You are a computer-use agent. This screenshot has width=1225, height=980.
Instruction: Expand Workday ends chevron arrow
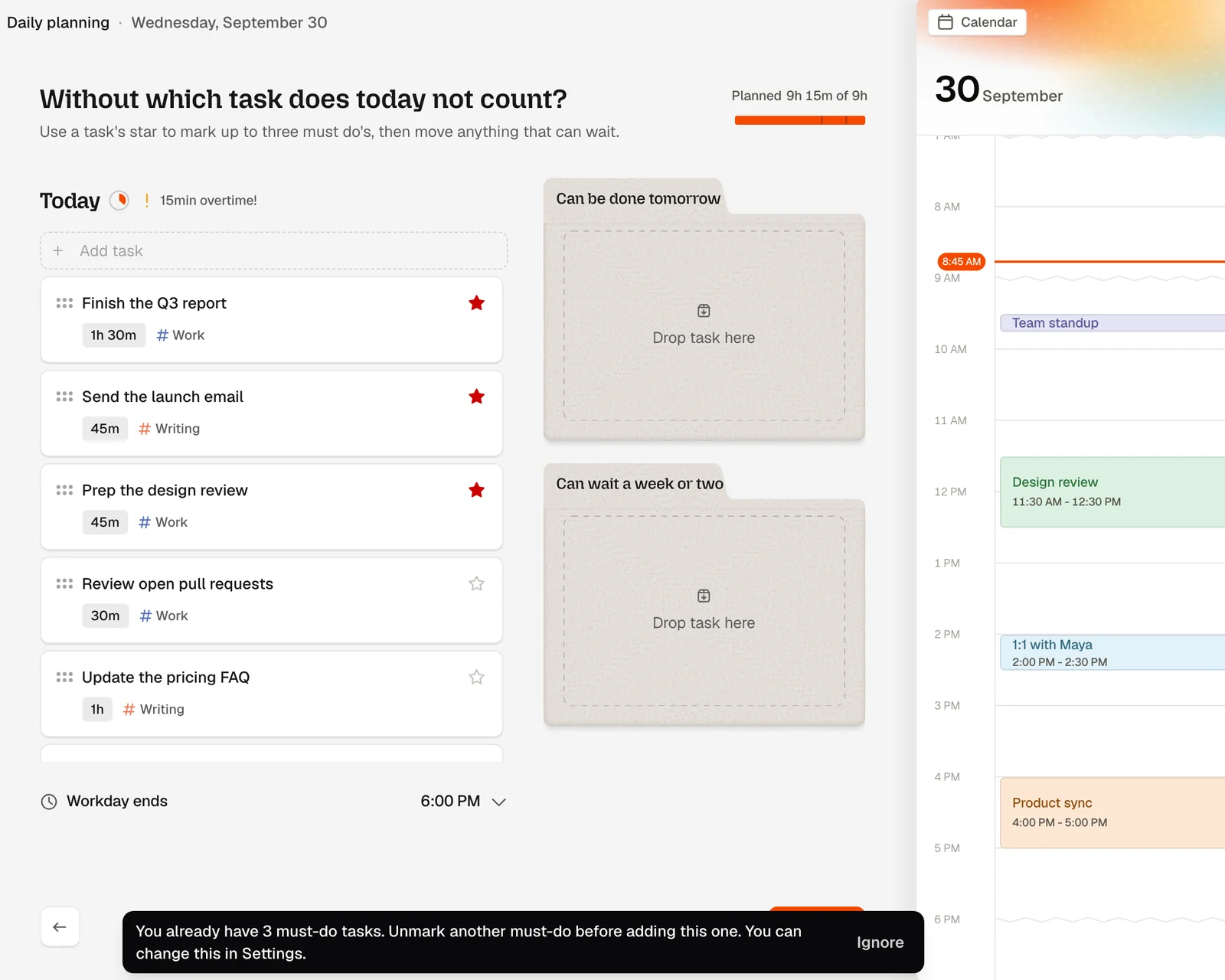pos(499,802)
